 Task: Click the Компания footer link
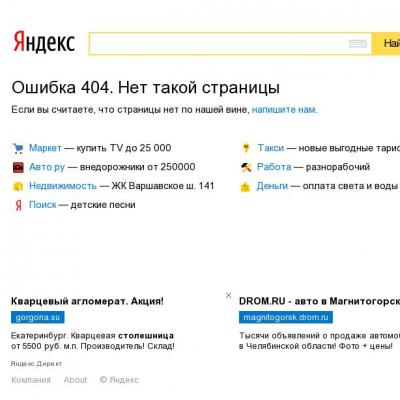point(31,380)
